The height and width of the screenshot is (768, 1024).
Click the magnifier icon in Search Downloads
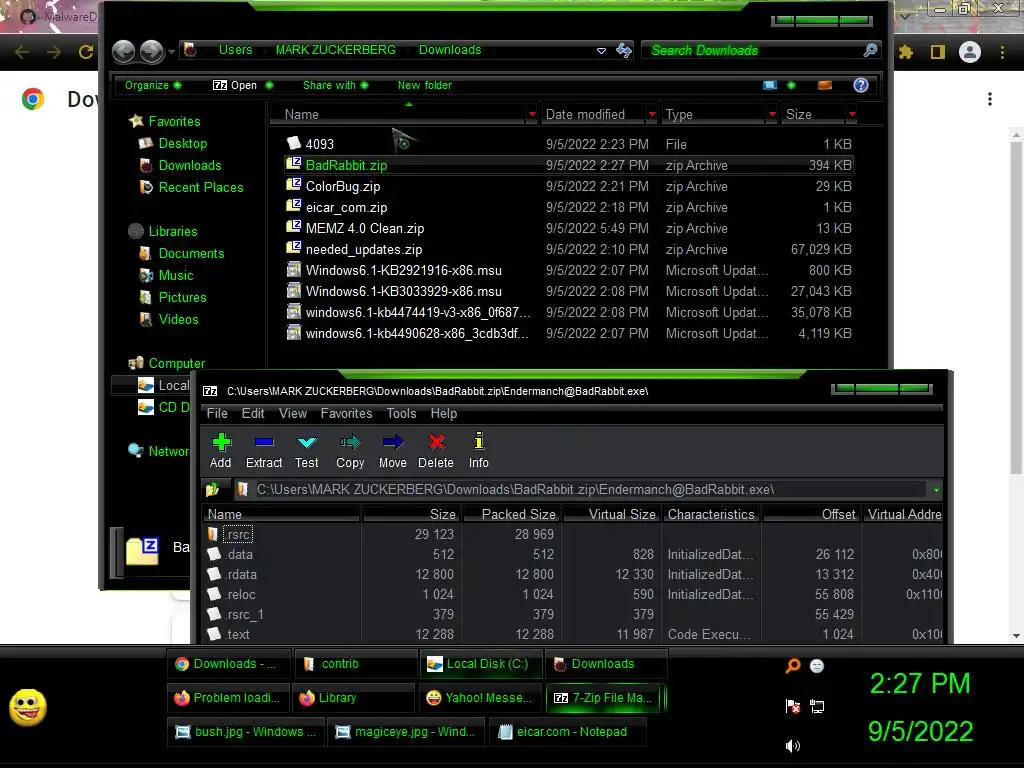point(870,50)
